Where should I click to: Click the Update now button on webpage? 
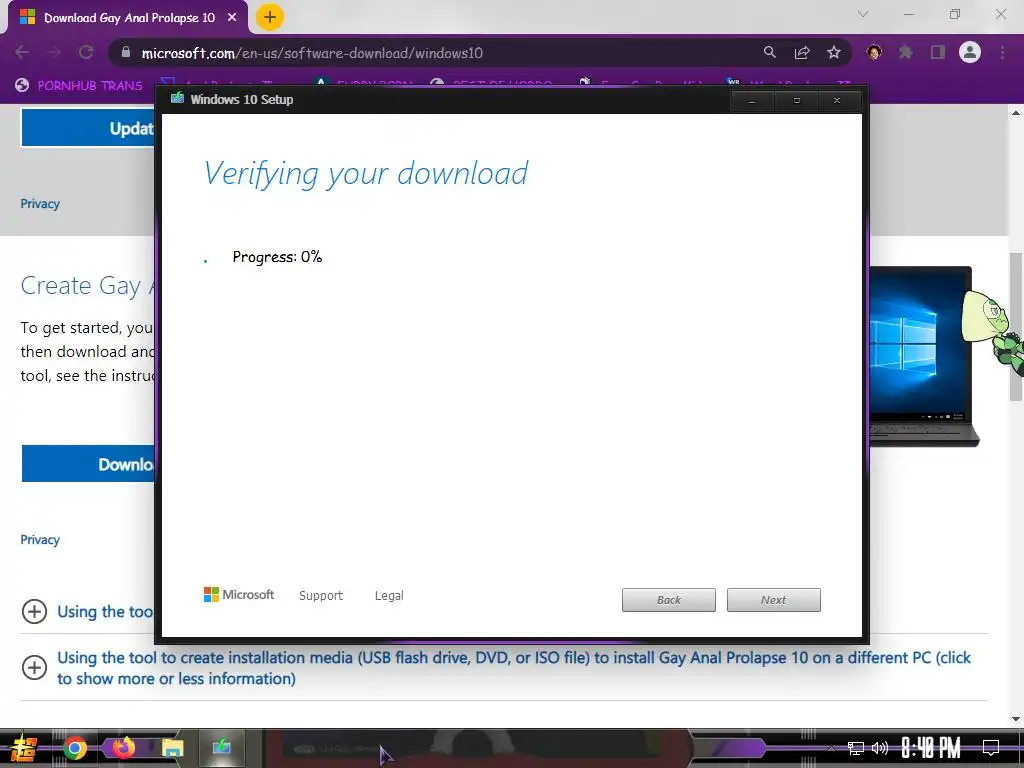88,128
